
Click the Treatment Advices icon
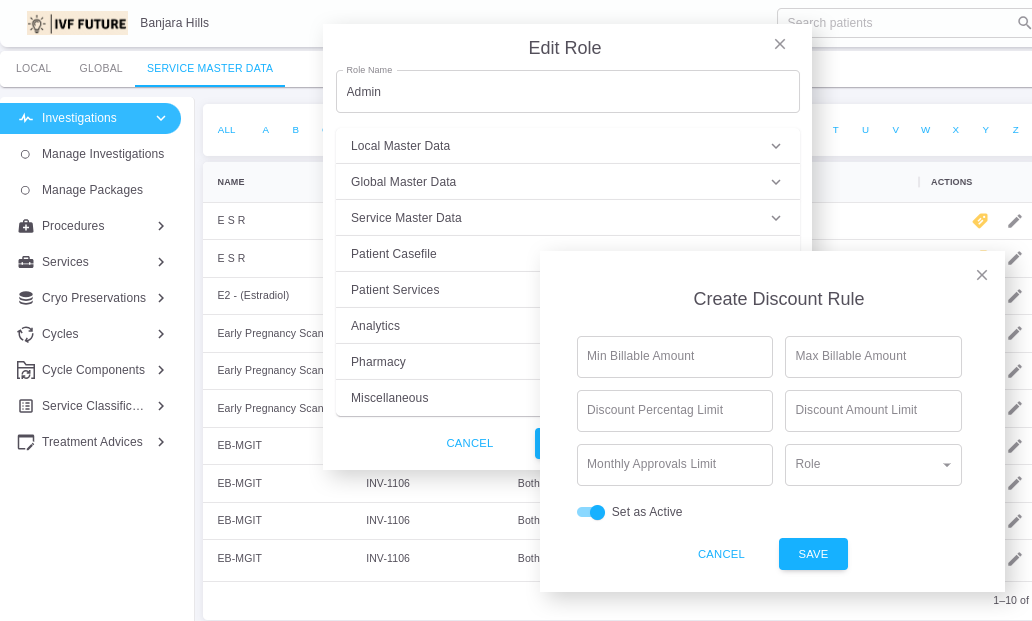click(26, 442)
